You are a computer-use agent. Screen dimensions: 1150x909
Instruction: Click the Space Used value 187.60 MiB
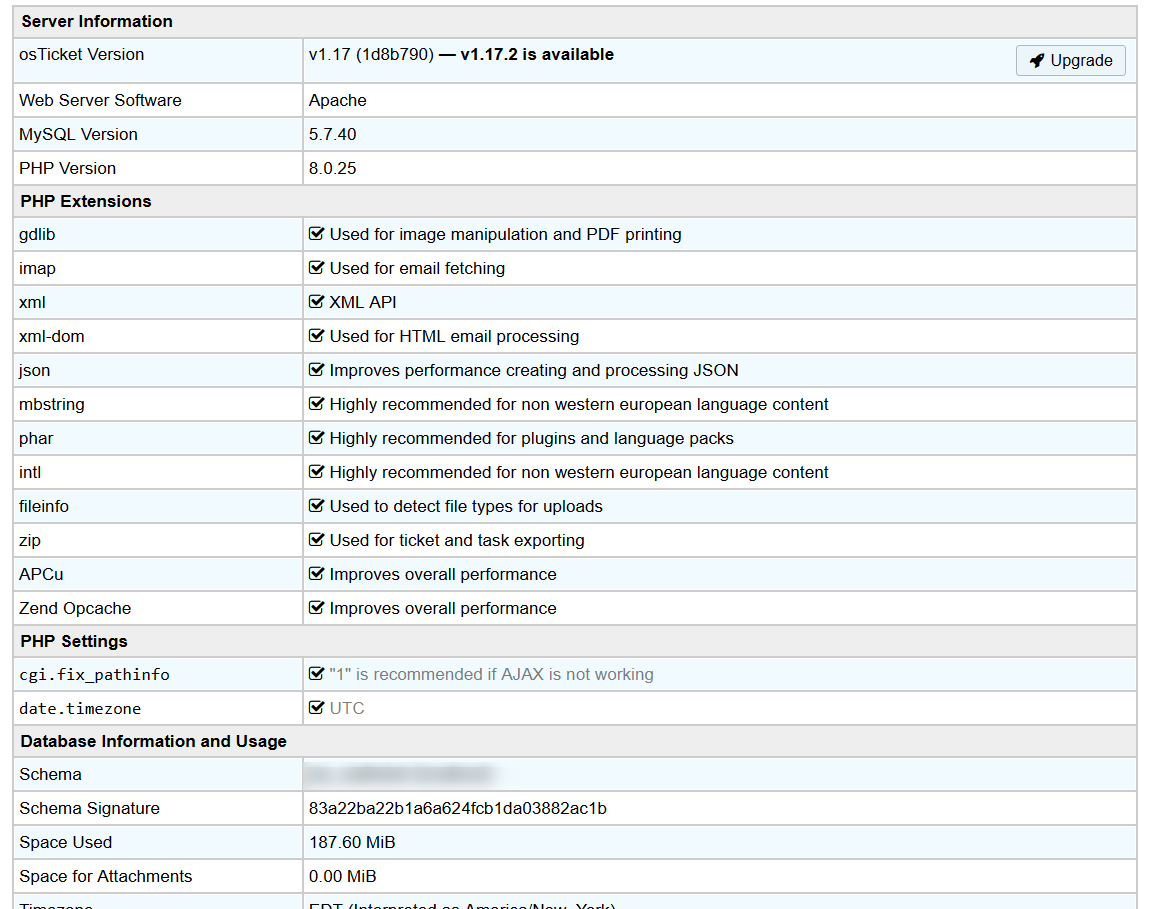[x=352, y=842]
